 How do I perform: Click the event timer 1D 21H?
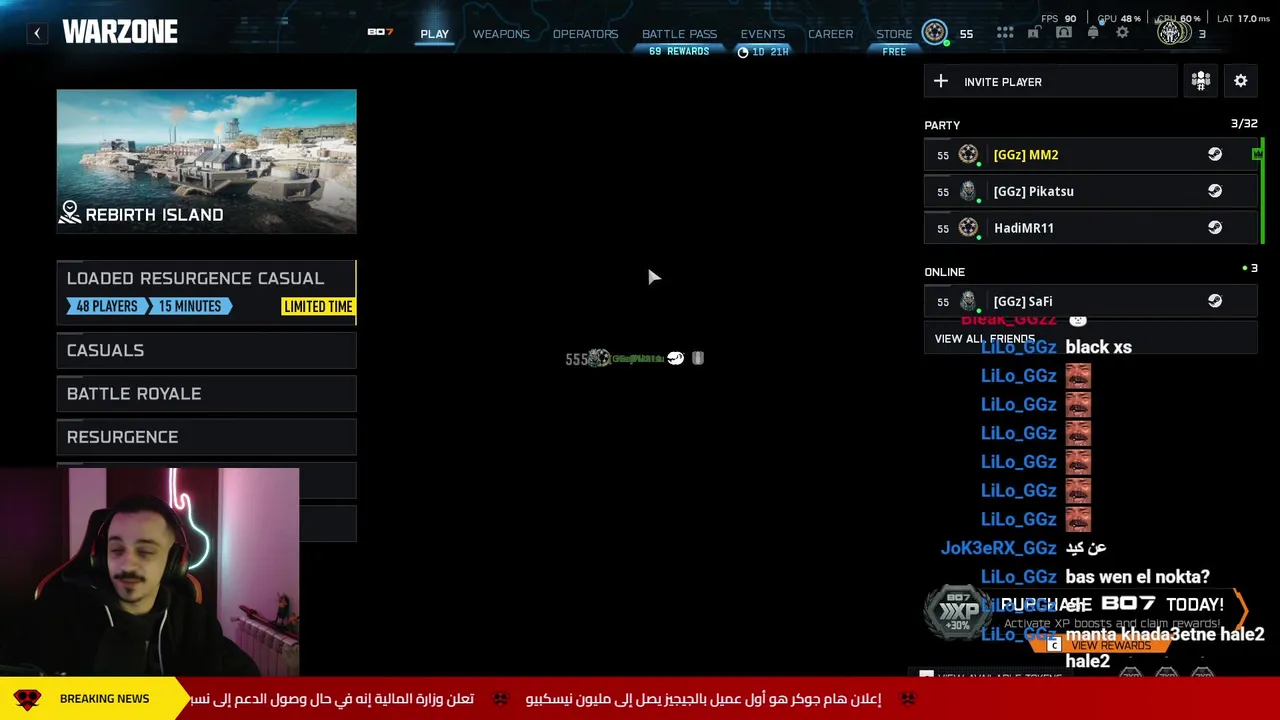coord(763,52)
